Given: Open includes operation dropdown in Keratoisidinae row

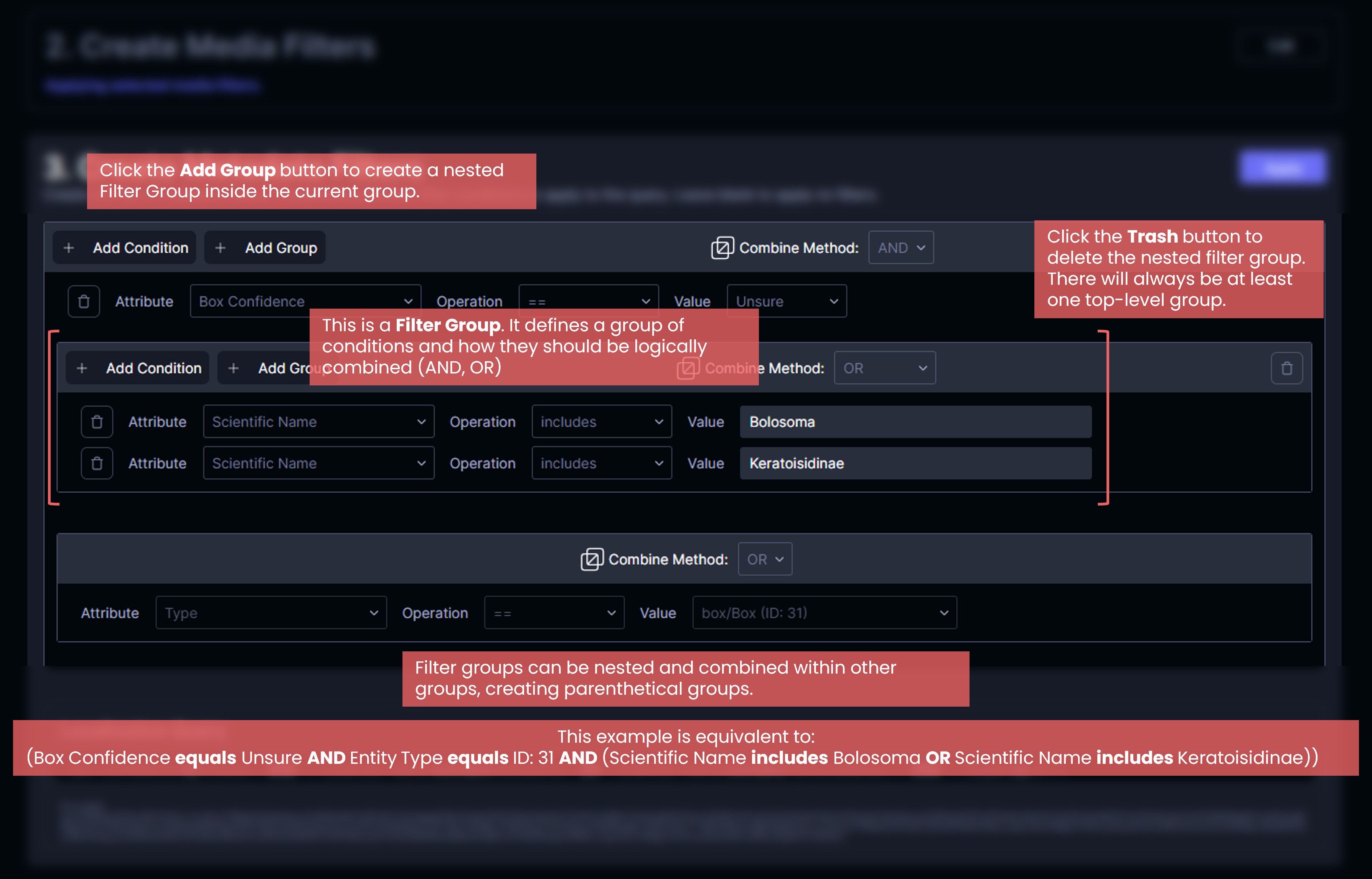Looking at the screenshot, I should click(601, 463).
